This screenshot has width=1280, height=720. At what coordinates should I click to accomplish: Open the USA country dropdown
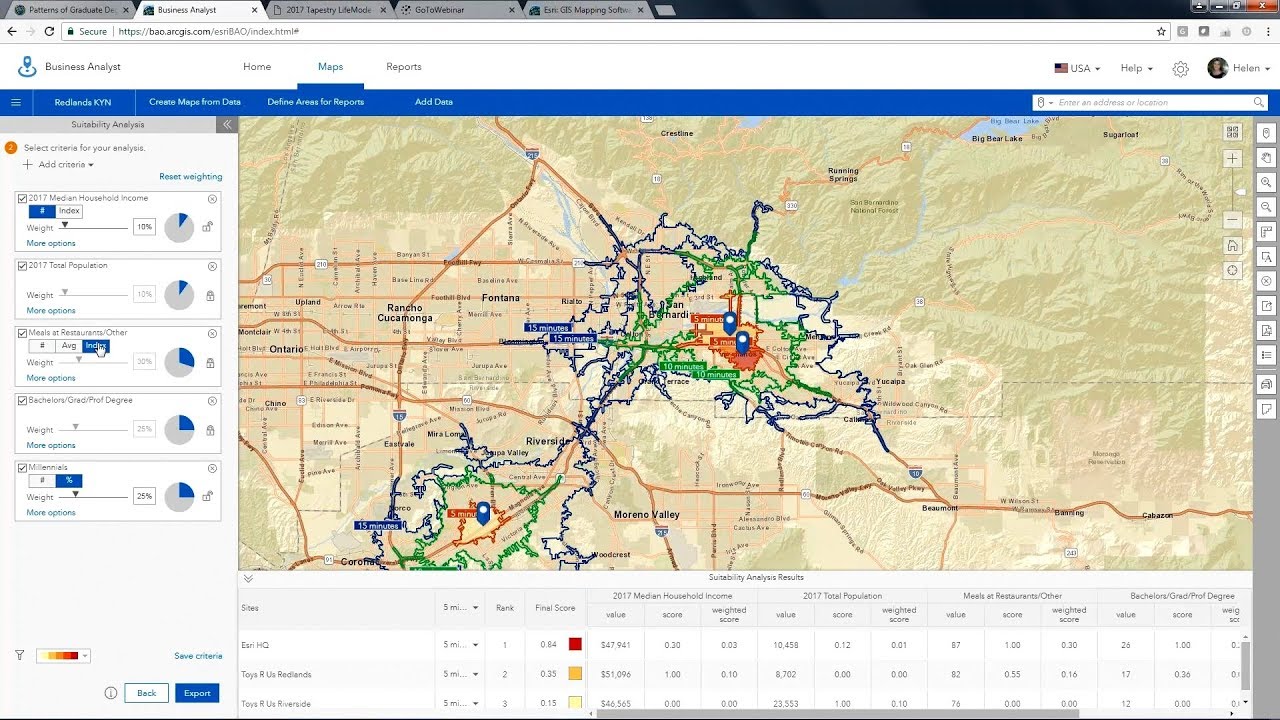click(1077, 68)
